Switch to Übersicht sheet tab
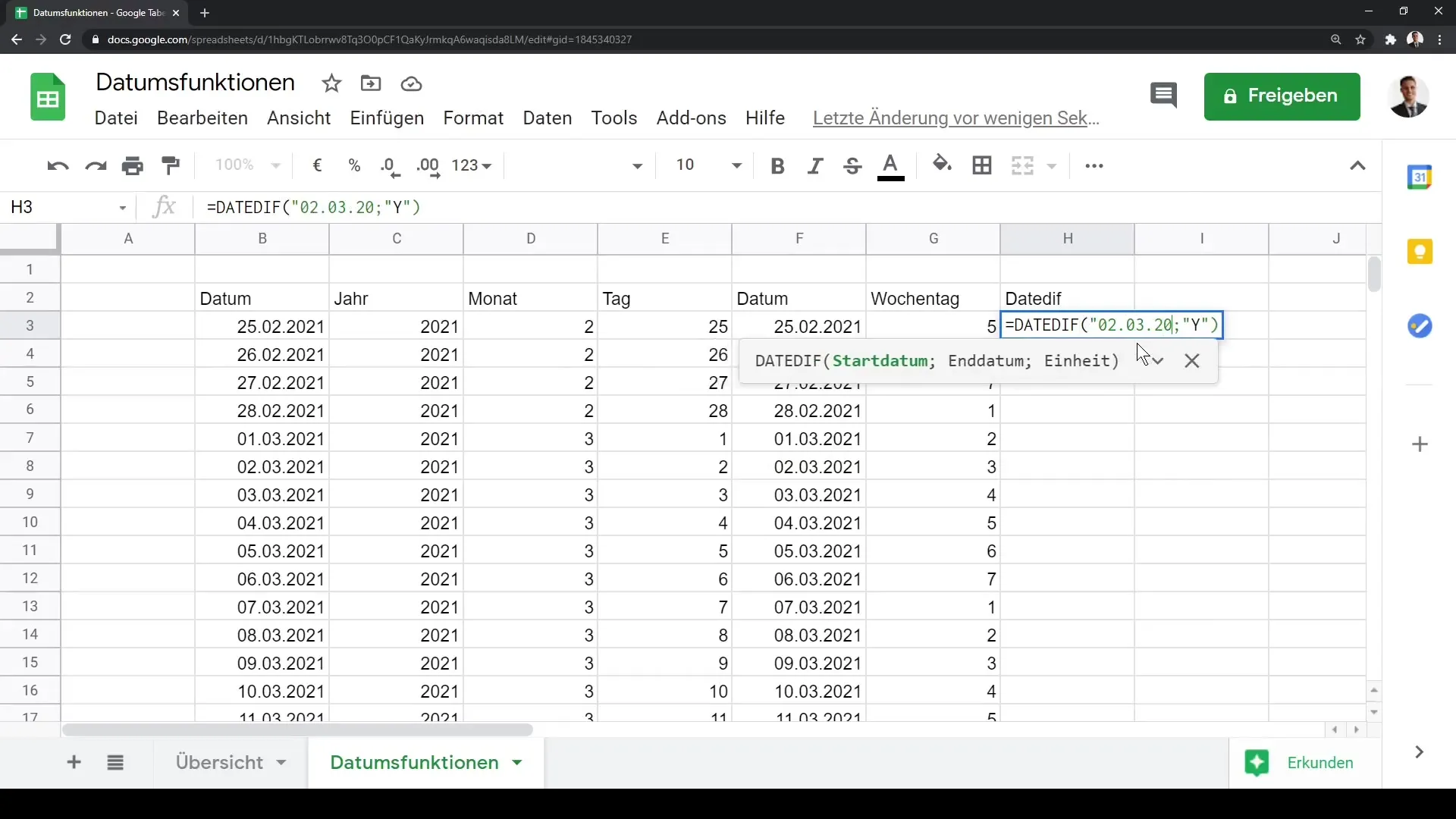 click(x=220, y=762)
